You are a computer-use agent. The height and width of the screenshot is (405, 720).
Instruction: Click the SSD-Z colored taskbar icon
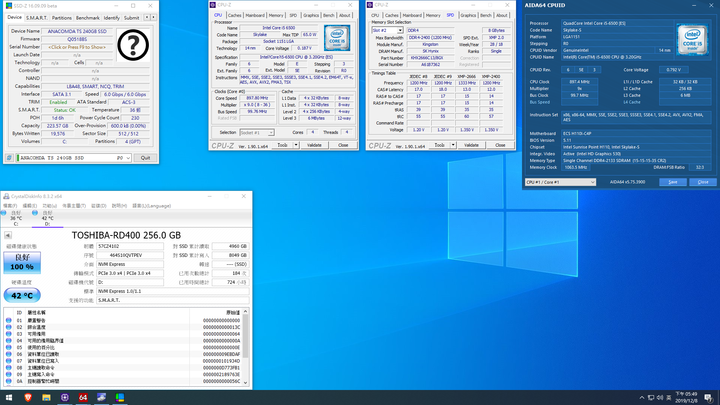point(120,398)
